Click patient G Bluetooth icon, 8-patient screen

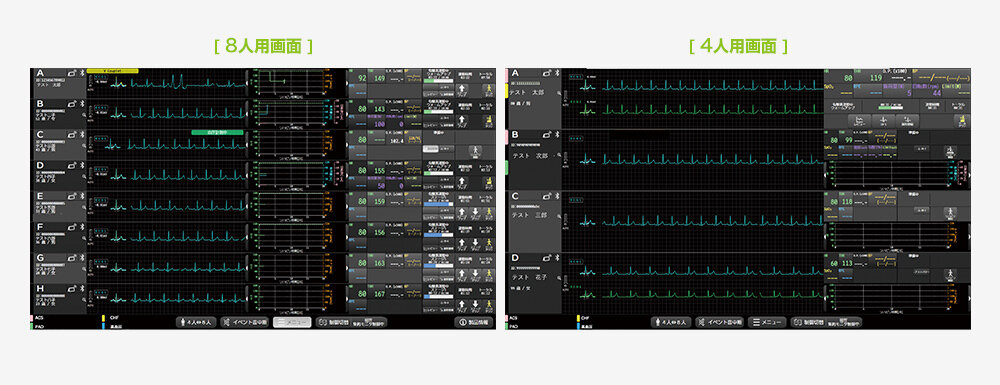click(x=81, y=257)
